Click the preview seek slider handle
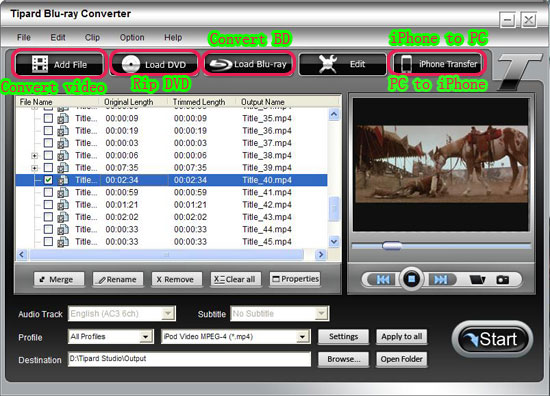 click(x=392, y=246)
